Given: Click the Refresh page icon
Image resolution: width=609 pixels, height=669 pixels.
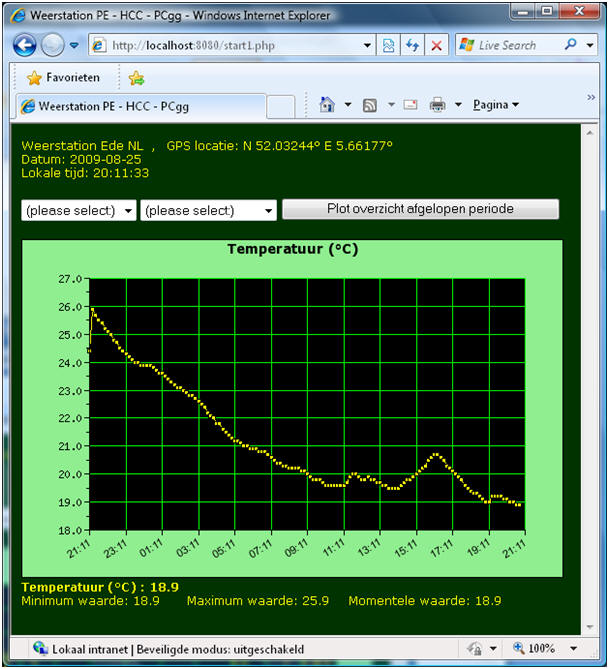Looking at the screenshot, I should tap(412, 45).
